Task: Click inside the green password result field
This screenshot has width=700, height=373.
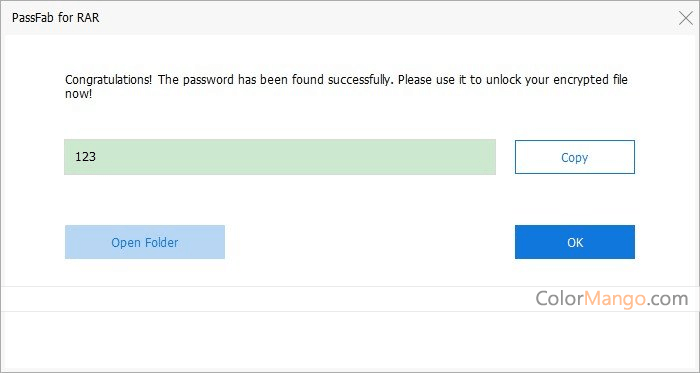Action: click(280, 157)
